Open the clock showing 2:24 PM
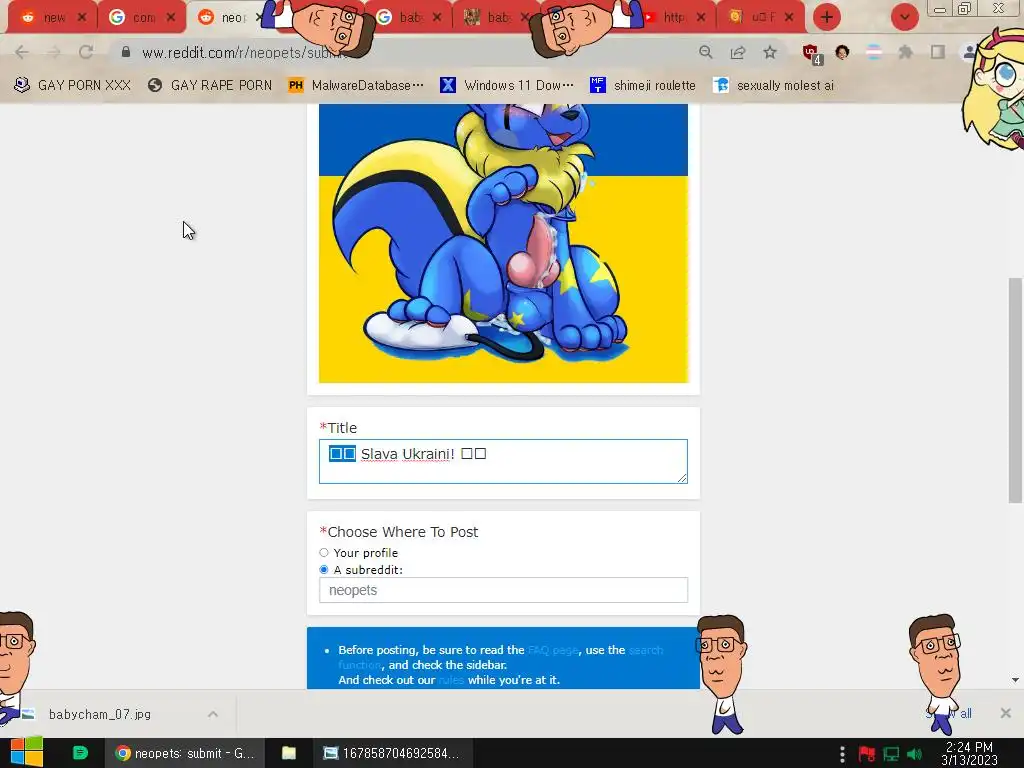The image size is (1024, 768). [x=970, y=754]
